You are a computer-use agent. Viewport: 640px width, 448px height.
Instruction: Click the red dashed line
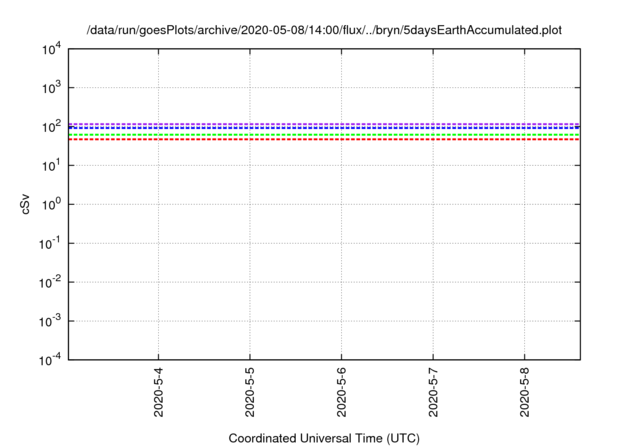[324, 140]
